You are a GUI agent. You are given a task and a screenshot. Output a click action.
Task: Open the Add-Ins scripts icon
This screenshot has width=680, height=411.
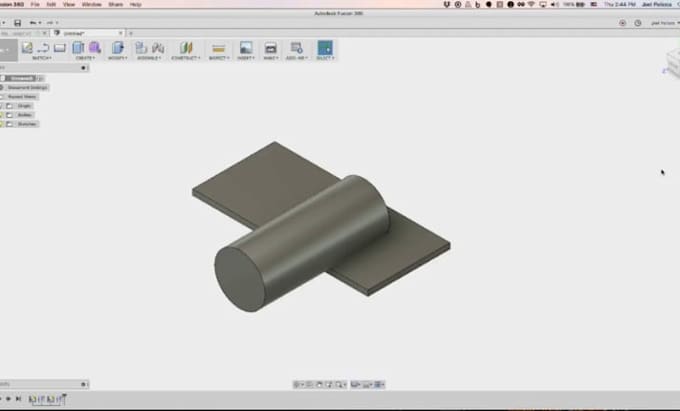pyautogui.click(x=297, y=48)
